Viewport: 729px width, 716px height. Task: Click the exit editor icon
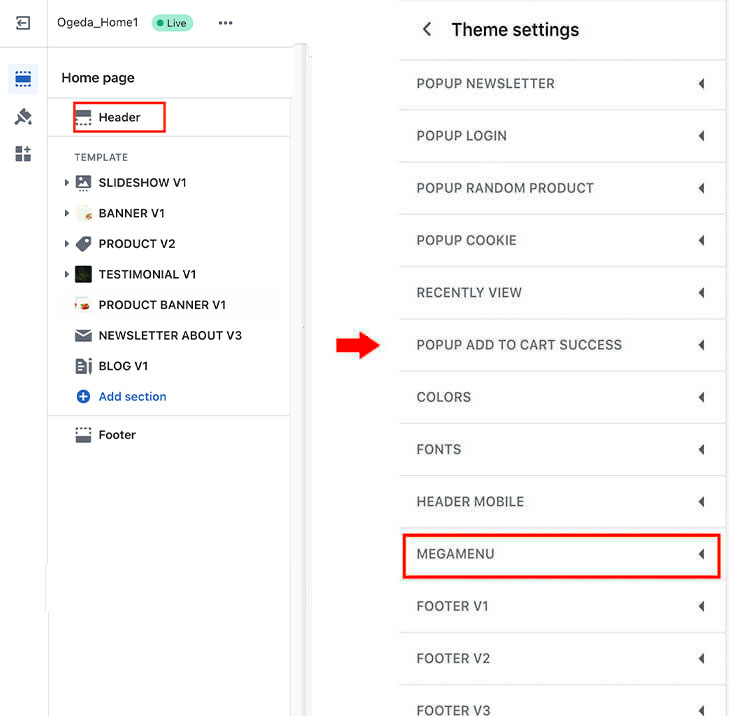pos(23,23)
